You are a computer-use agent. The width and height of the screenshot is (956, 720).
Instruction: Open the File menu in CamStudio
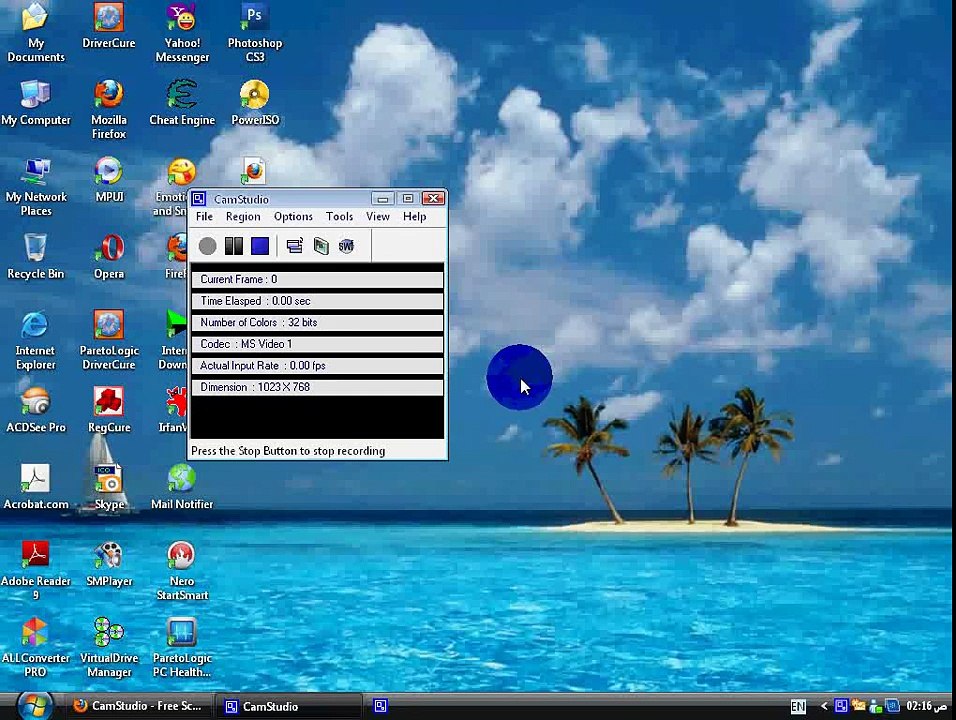pyautogui.click(x=204, y=216)
